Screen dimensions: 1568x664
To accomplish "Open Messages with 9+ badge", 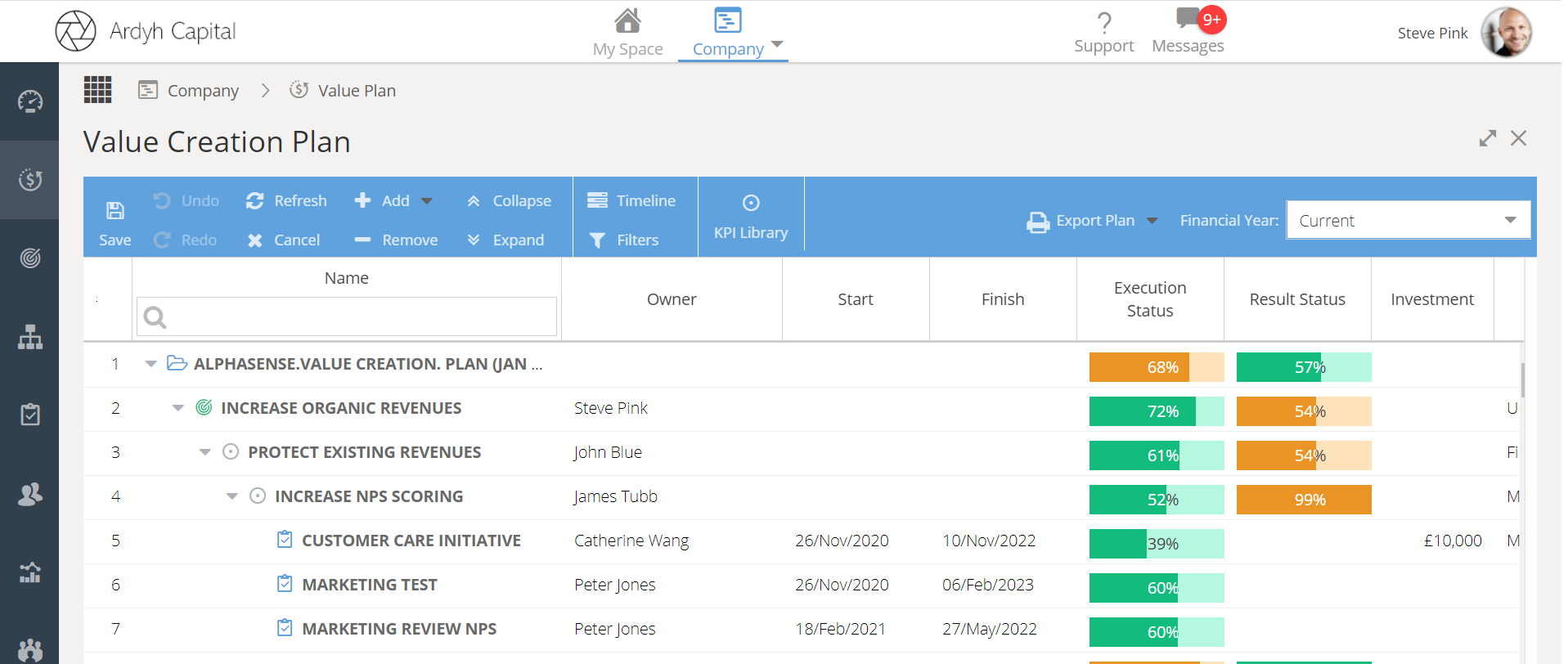I will tap(1188, 31).
